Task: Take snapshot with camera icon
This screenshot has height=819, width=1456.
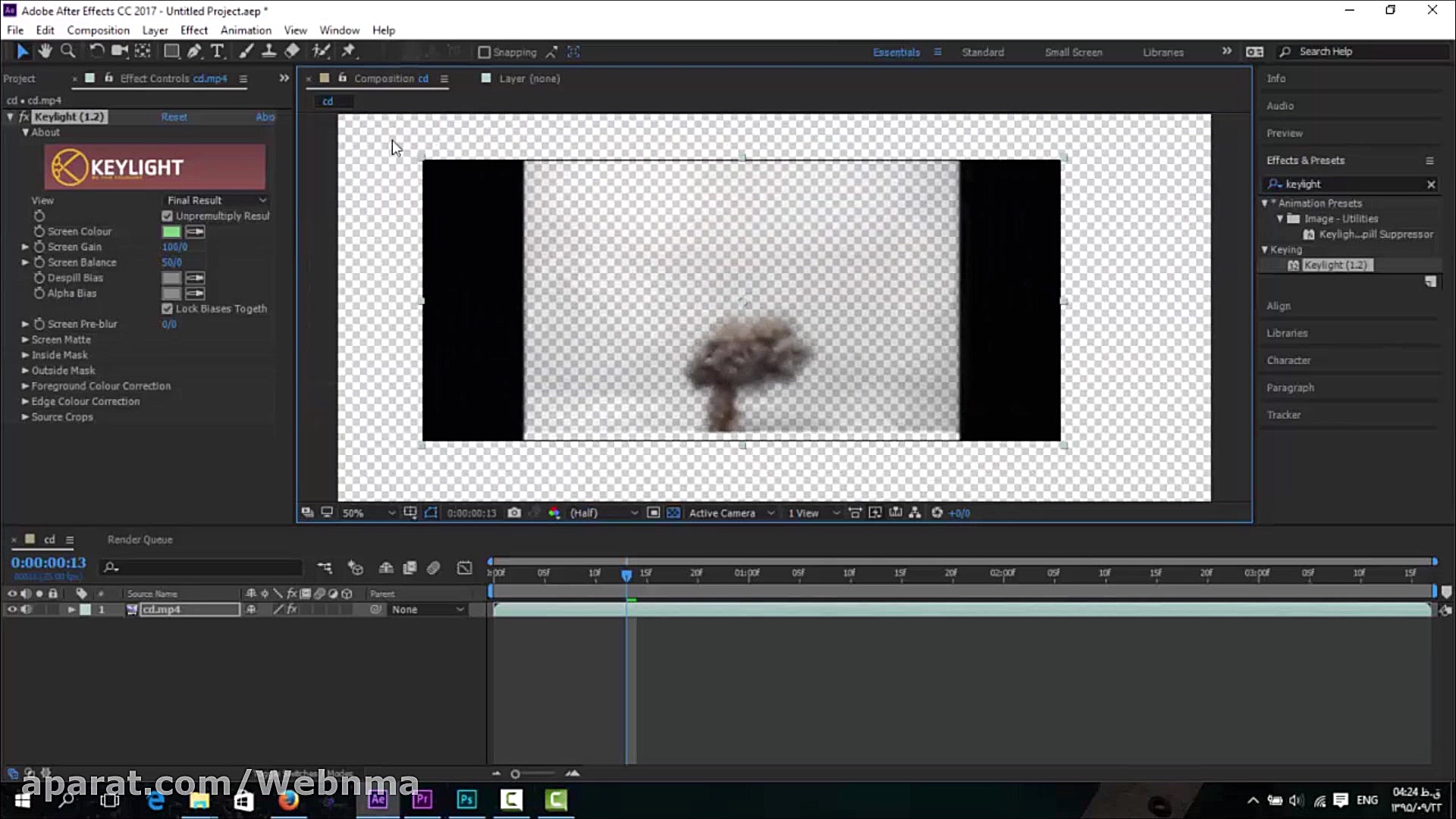Action: point(514,513)
